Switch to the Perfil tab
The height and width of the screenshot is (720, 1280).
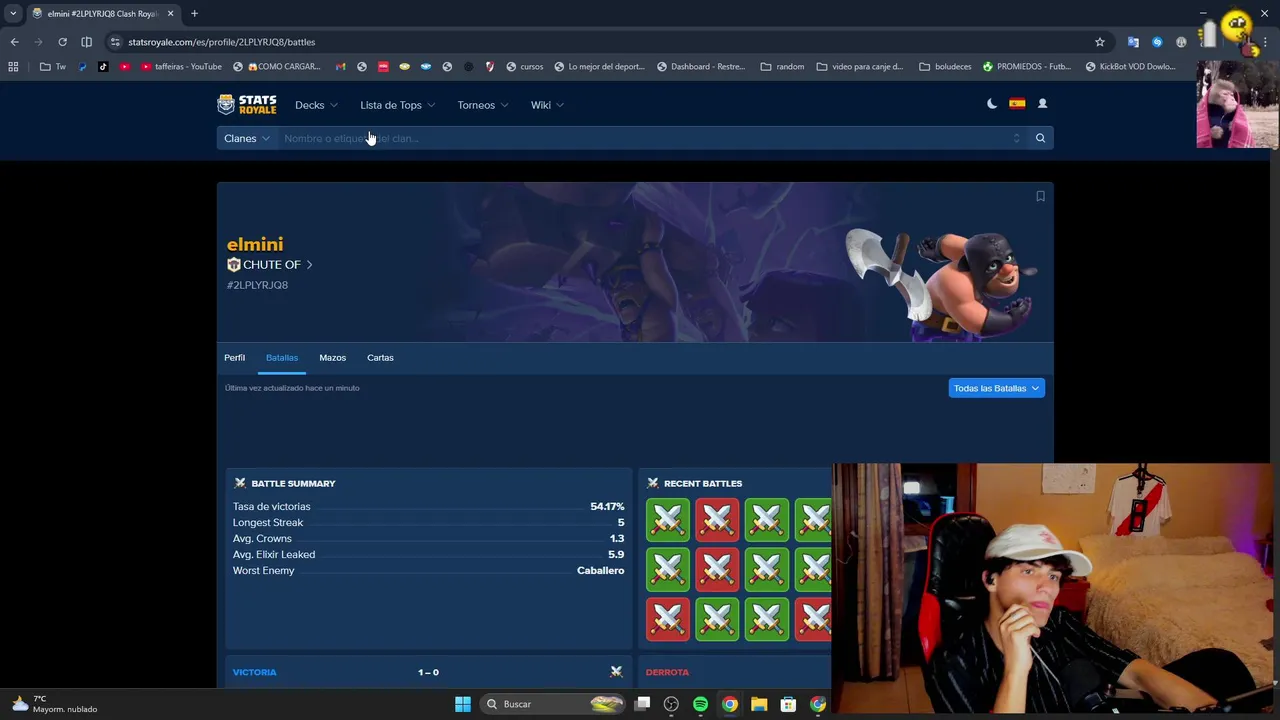[234, 358]
